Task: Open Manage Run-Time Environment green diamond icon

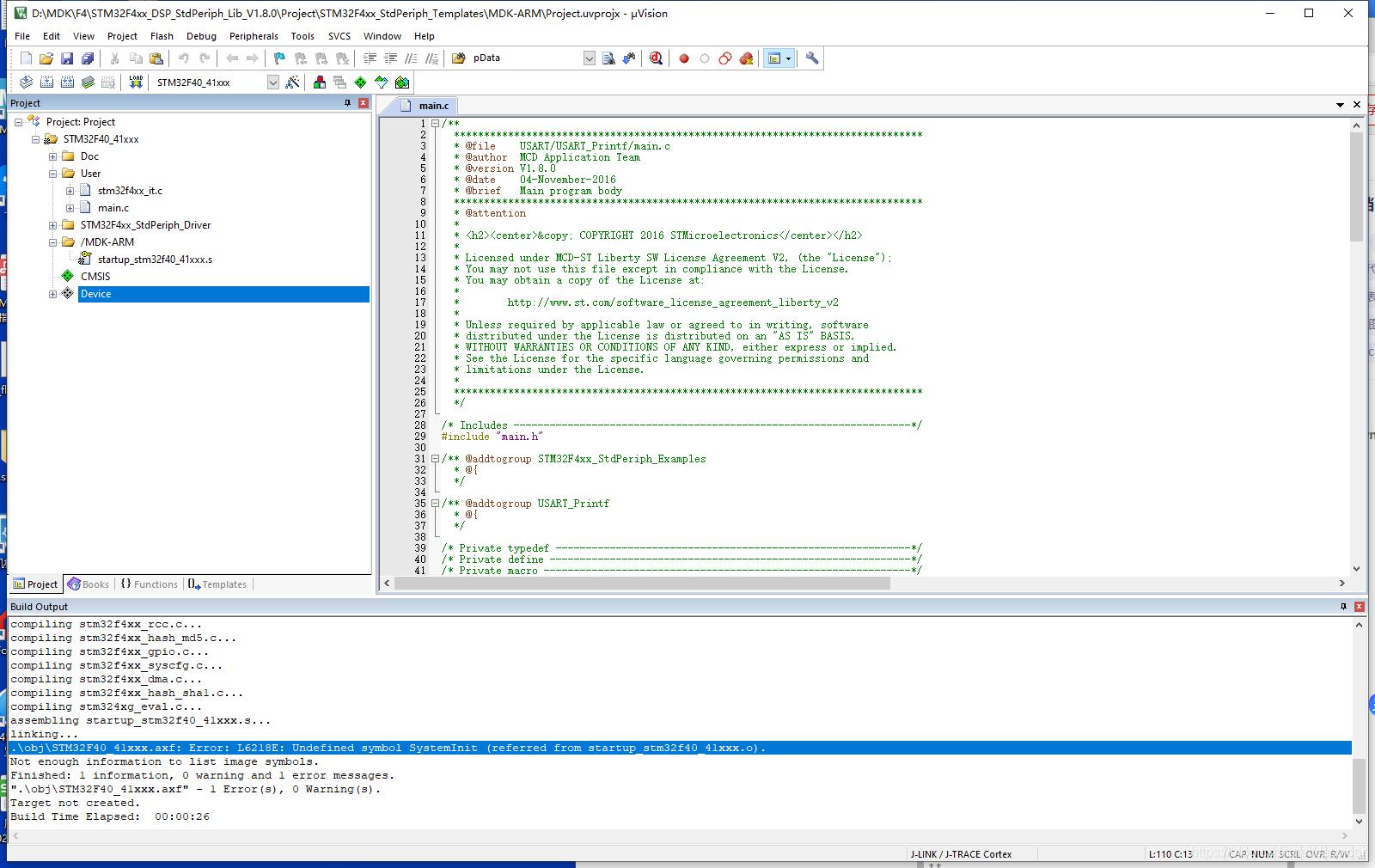Action: [361, 82]
